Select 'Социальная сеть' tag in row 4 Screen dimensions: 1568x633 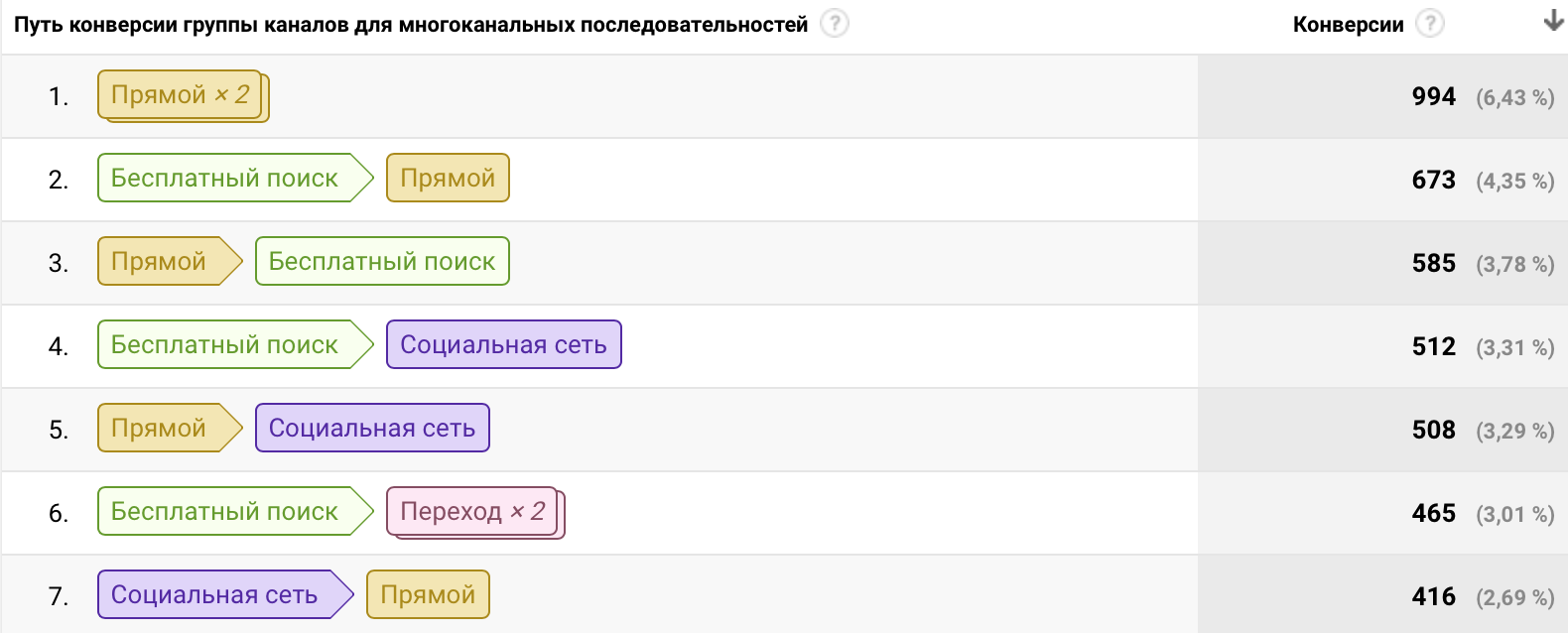[503, 345]
